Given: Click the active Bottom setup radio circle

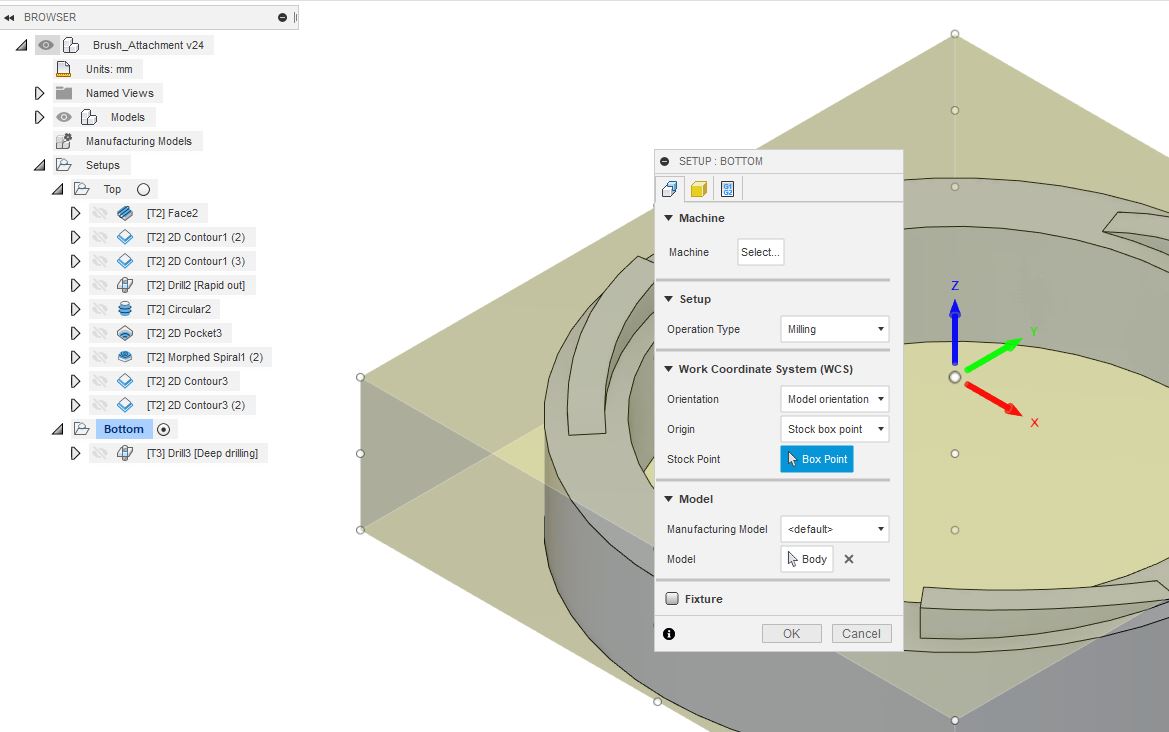Looking at the screenshot, I should 163,429.
